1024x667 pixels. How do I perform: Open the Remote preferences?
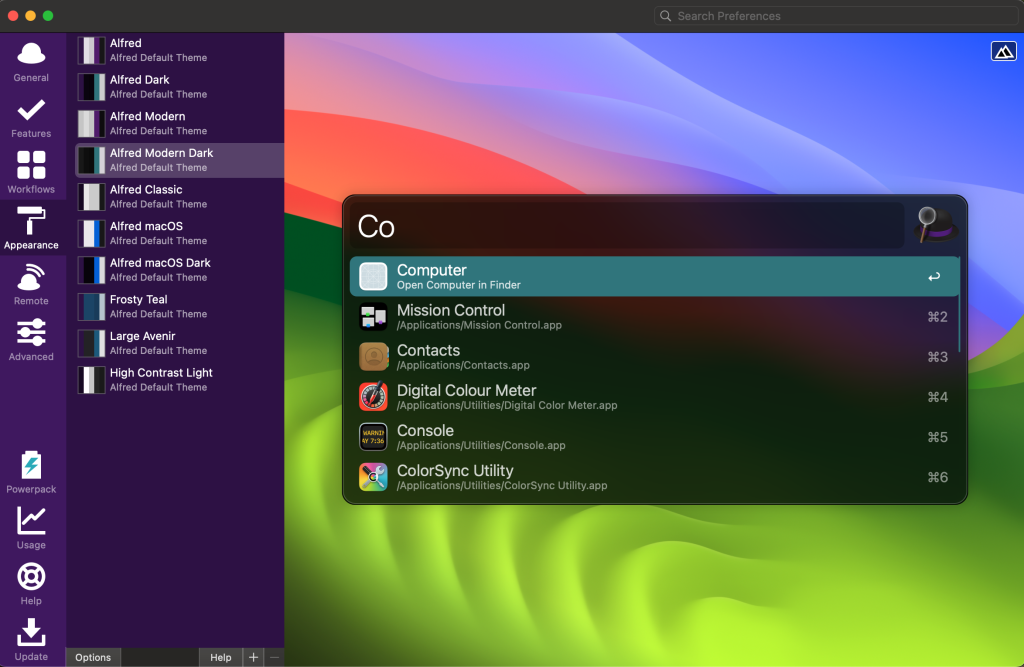[x=31, y=285]
